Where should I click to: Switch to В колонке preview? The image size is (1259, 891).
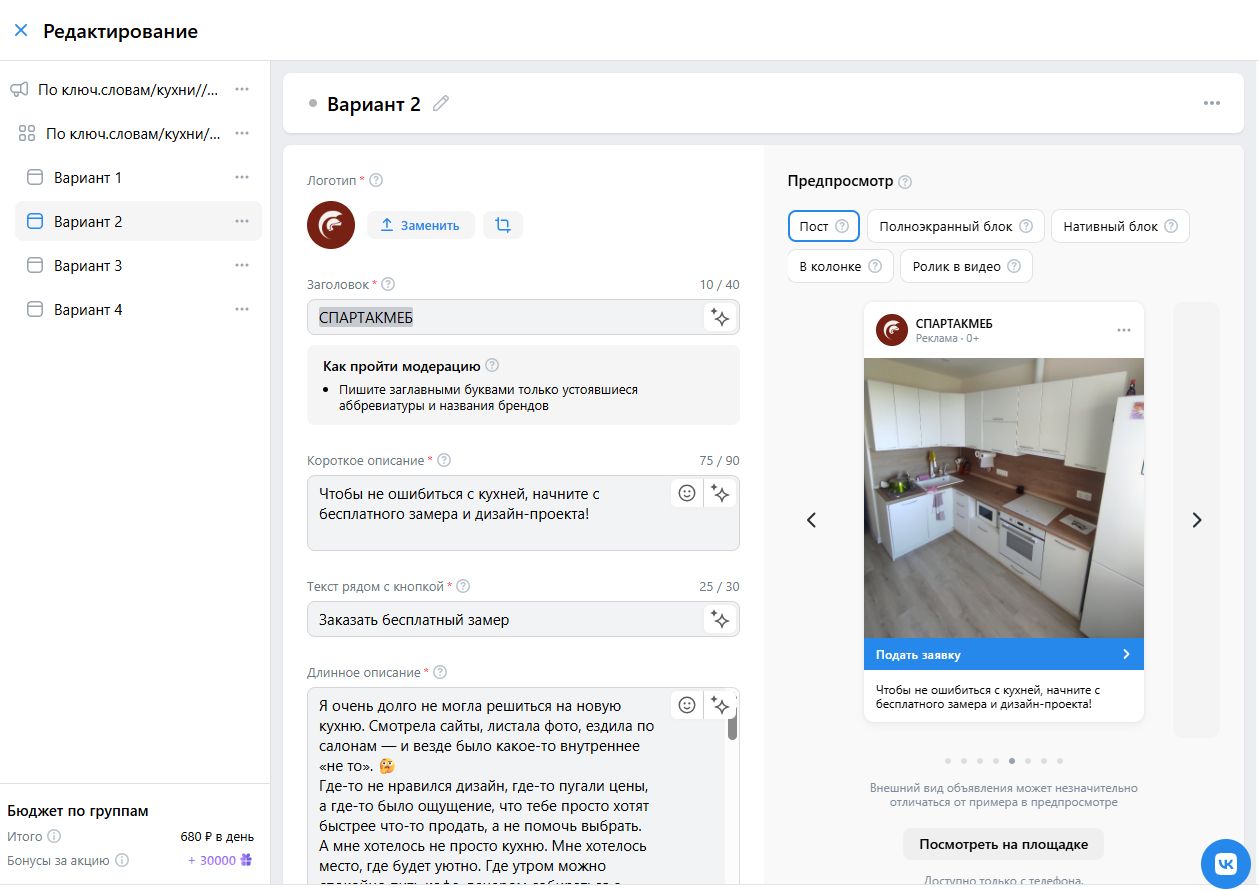point(841,266)
